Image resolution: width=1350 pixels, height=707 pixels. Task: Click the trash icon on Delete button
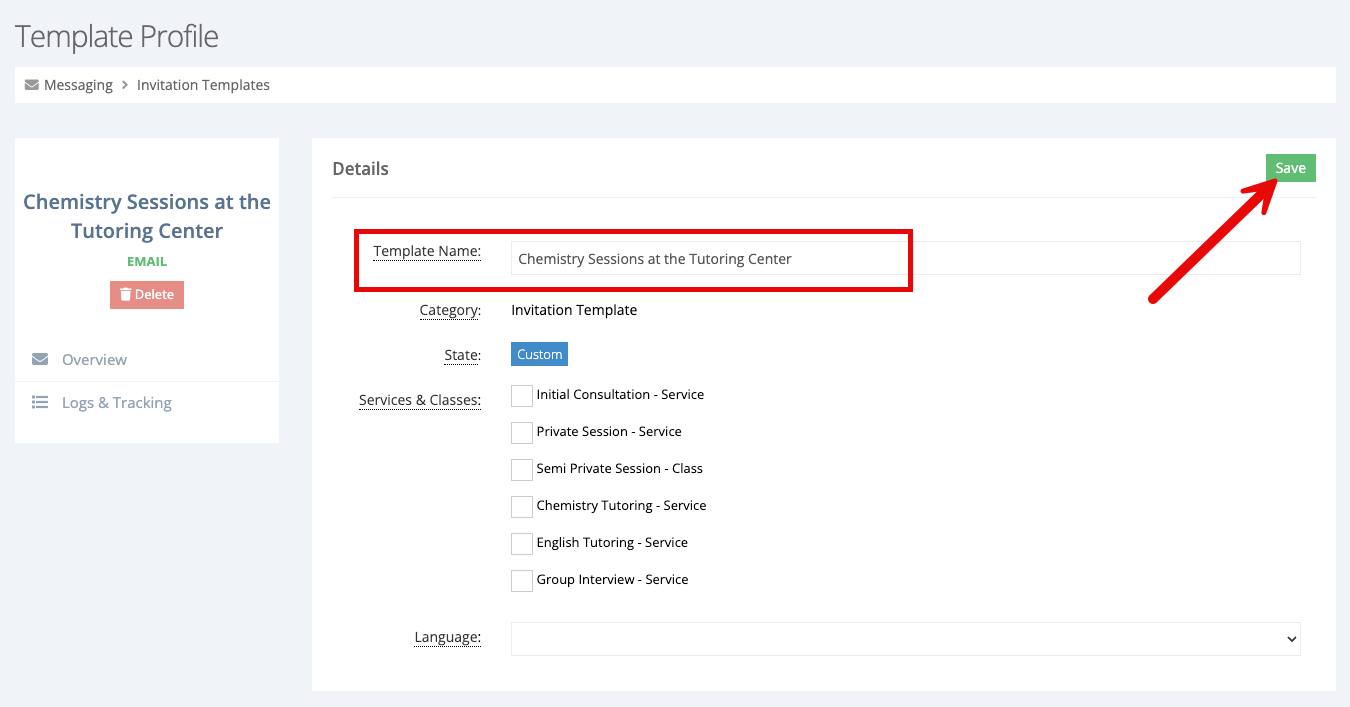tap(125, 294)
